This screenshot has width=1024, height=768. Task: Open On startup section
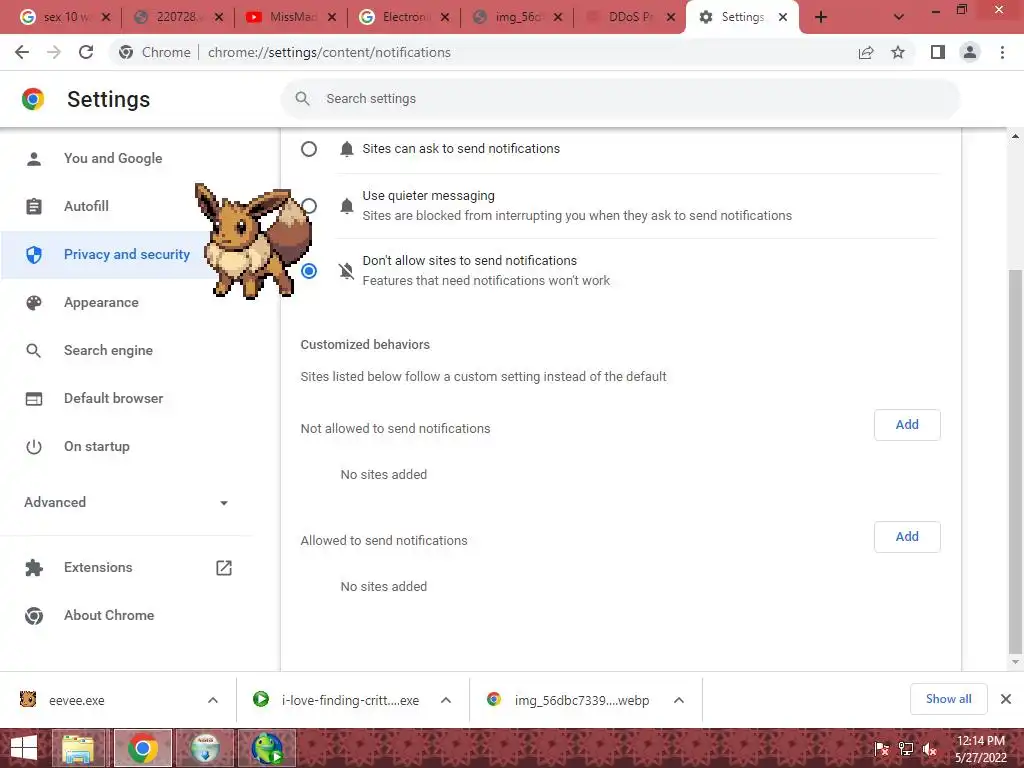point(97,447)
